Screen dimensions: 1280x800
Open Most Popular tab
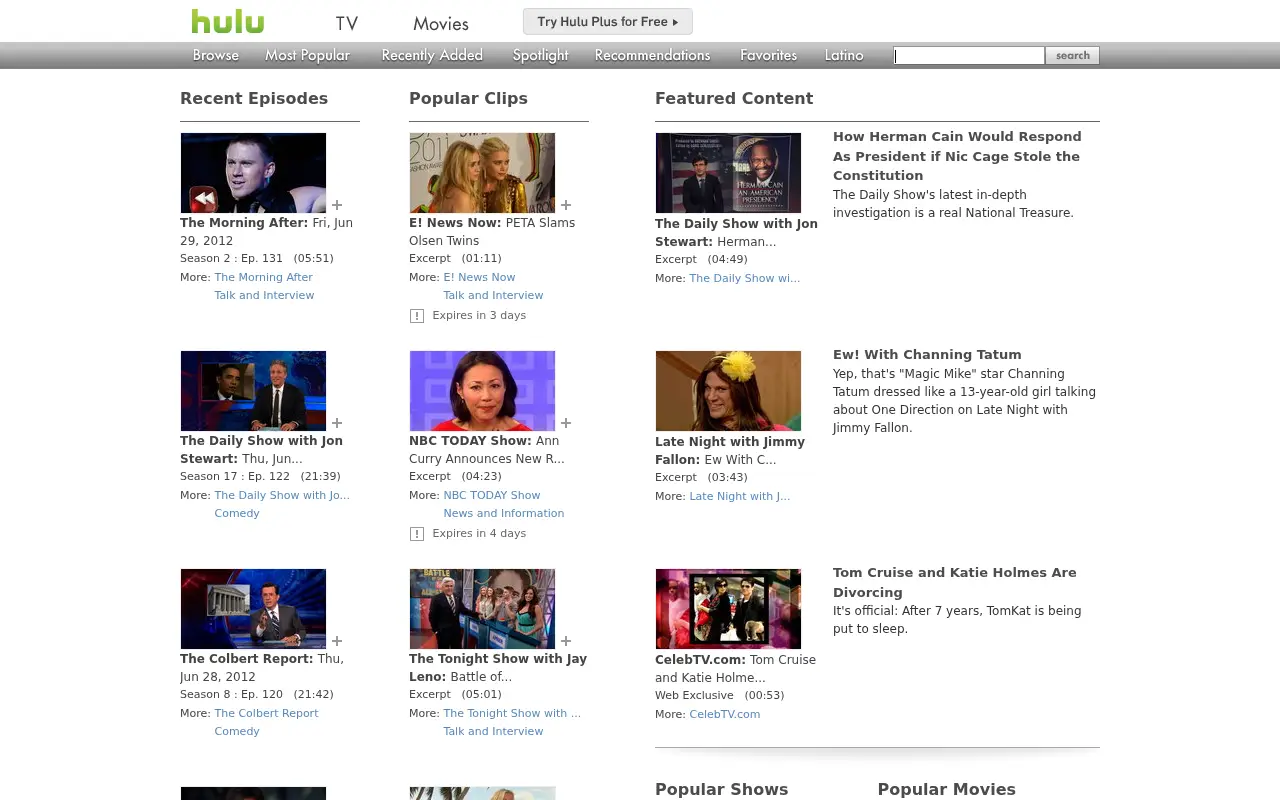pyautogui.click(x=307, y=55)
